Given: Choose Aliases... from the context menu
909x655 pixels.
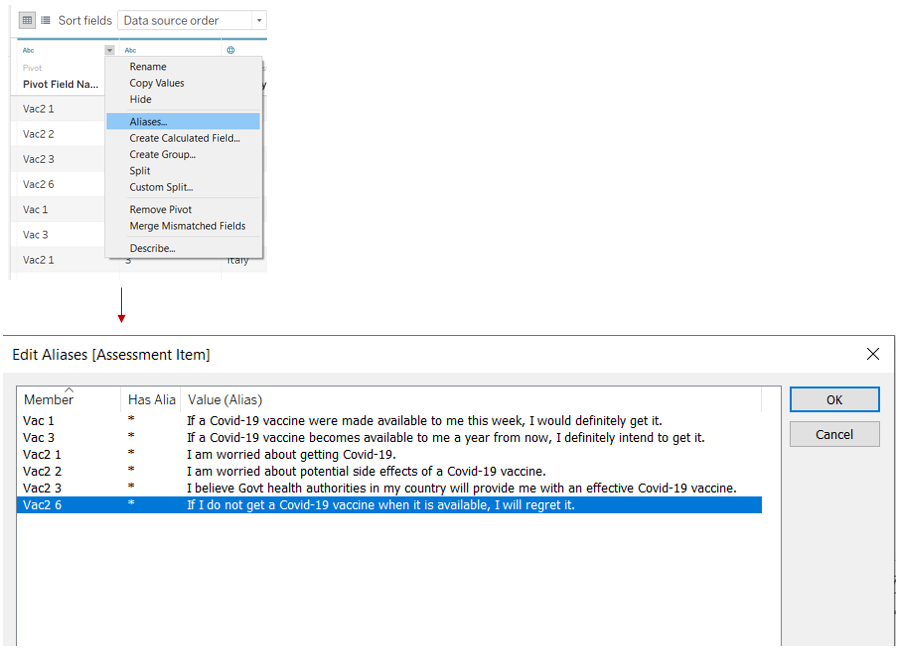Looking at the screenshot, I should pyautogui.click(x=148, y=122).
